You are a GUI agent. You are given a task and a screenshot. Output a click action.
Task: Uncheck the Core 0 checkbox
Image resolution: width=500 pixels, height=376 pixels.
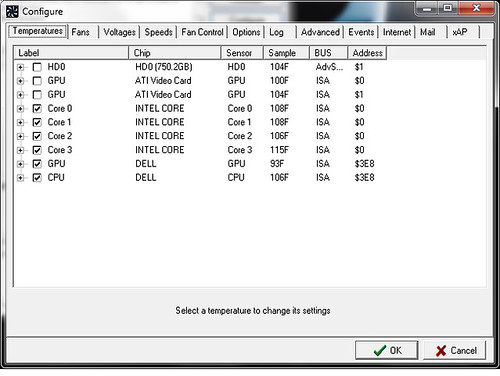(37, 109)
